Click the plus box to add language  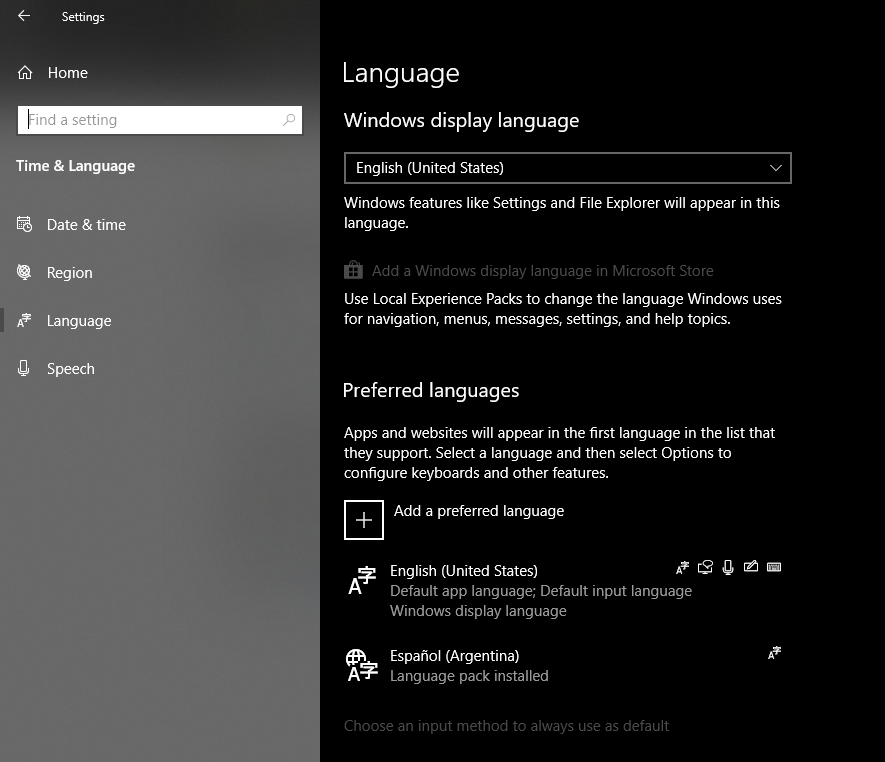click(364, 520)
